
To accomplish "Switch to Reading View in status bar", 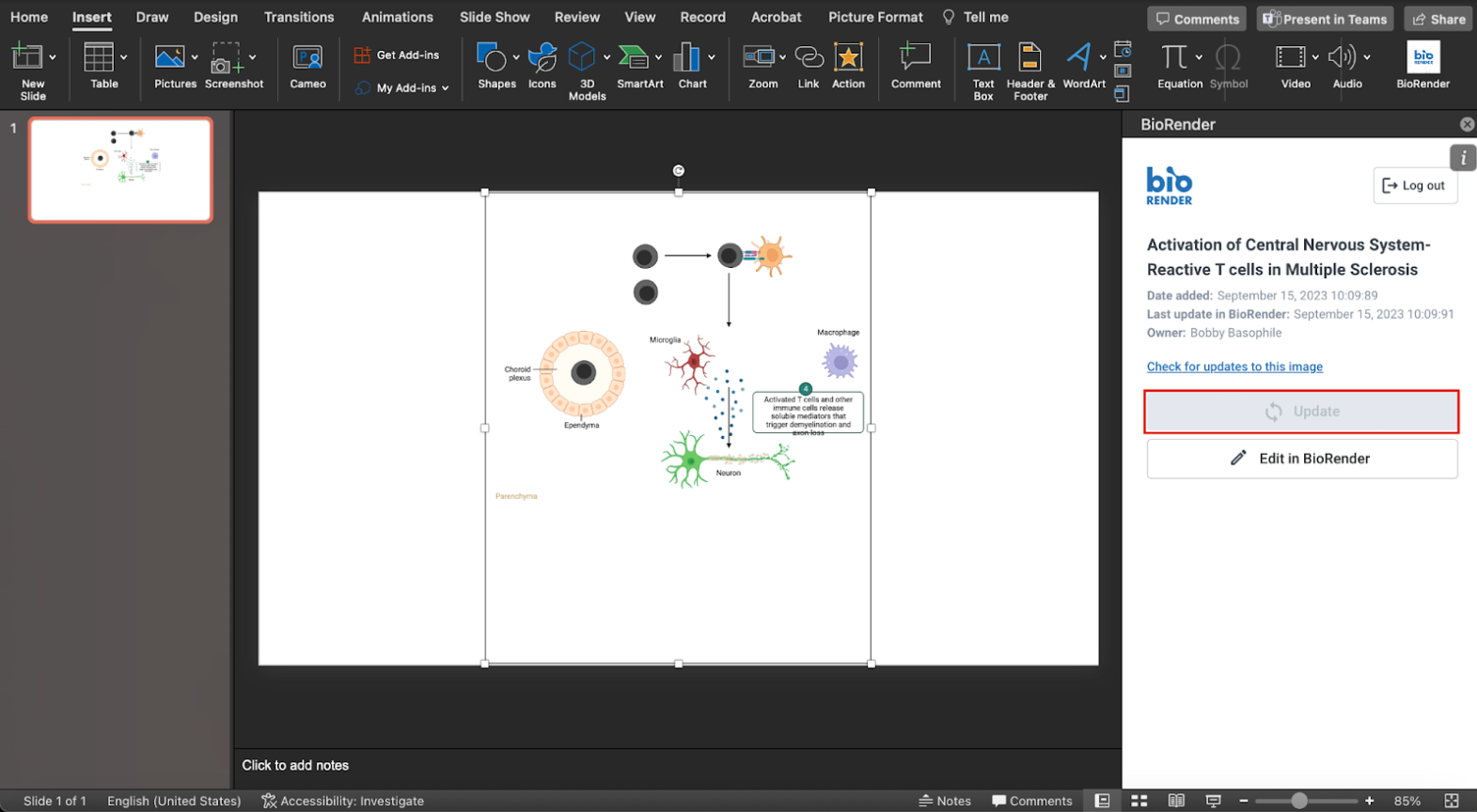I will click(x=1176, y=801).
